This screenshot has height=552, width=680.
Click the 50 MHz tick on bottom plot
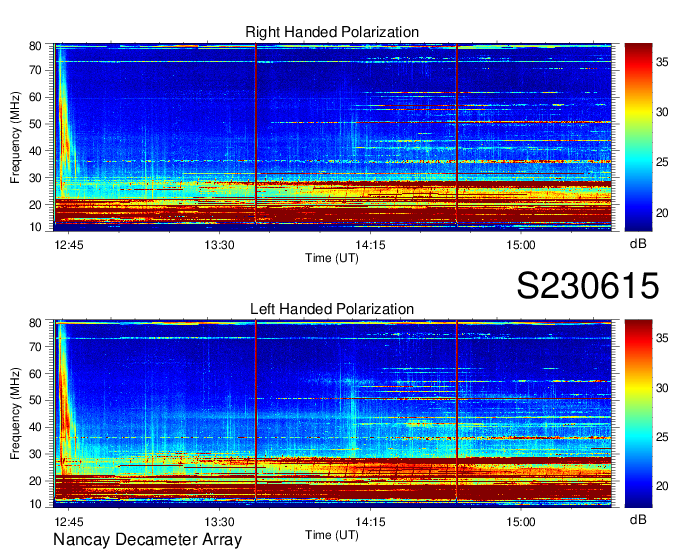[35, 401]
